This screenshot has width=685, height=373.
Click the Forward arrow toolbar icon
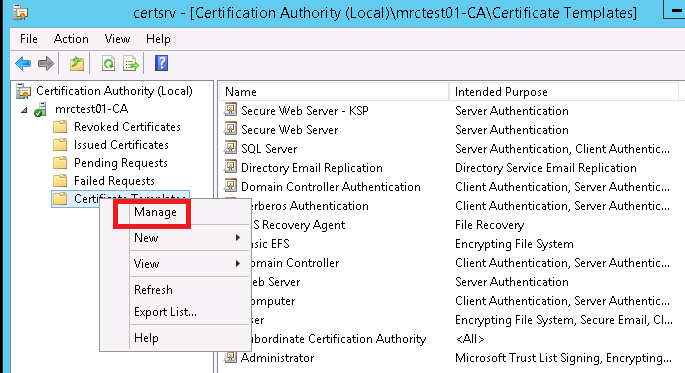(x=45, y=64)
